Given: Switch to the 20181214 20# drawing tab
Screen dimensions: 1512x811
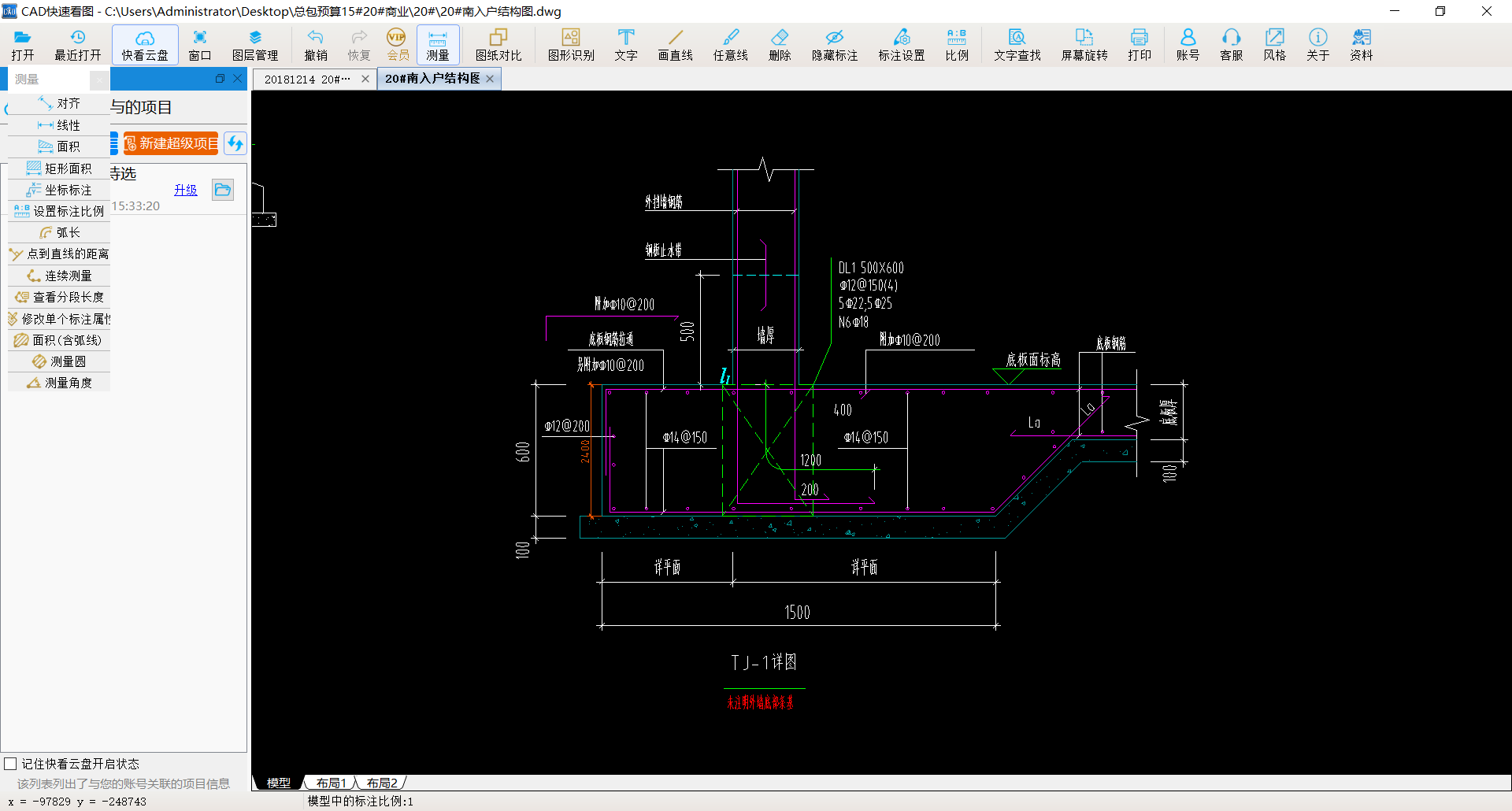Looking at the screenshot, I should [307, 79].
